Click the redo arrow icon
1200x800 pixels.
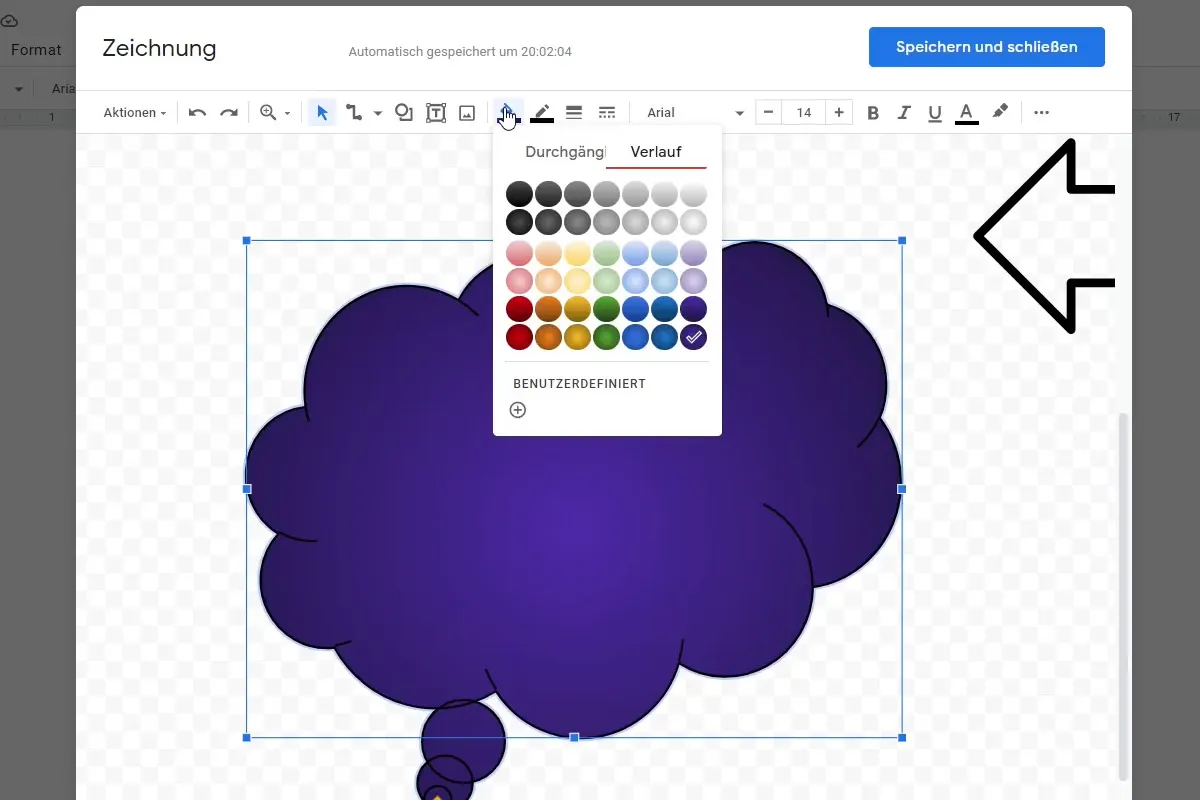pos(229,113)
